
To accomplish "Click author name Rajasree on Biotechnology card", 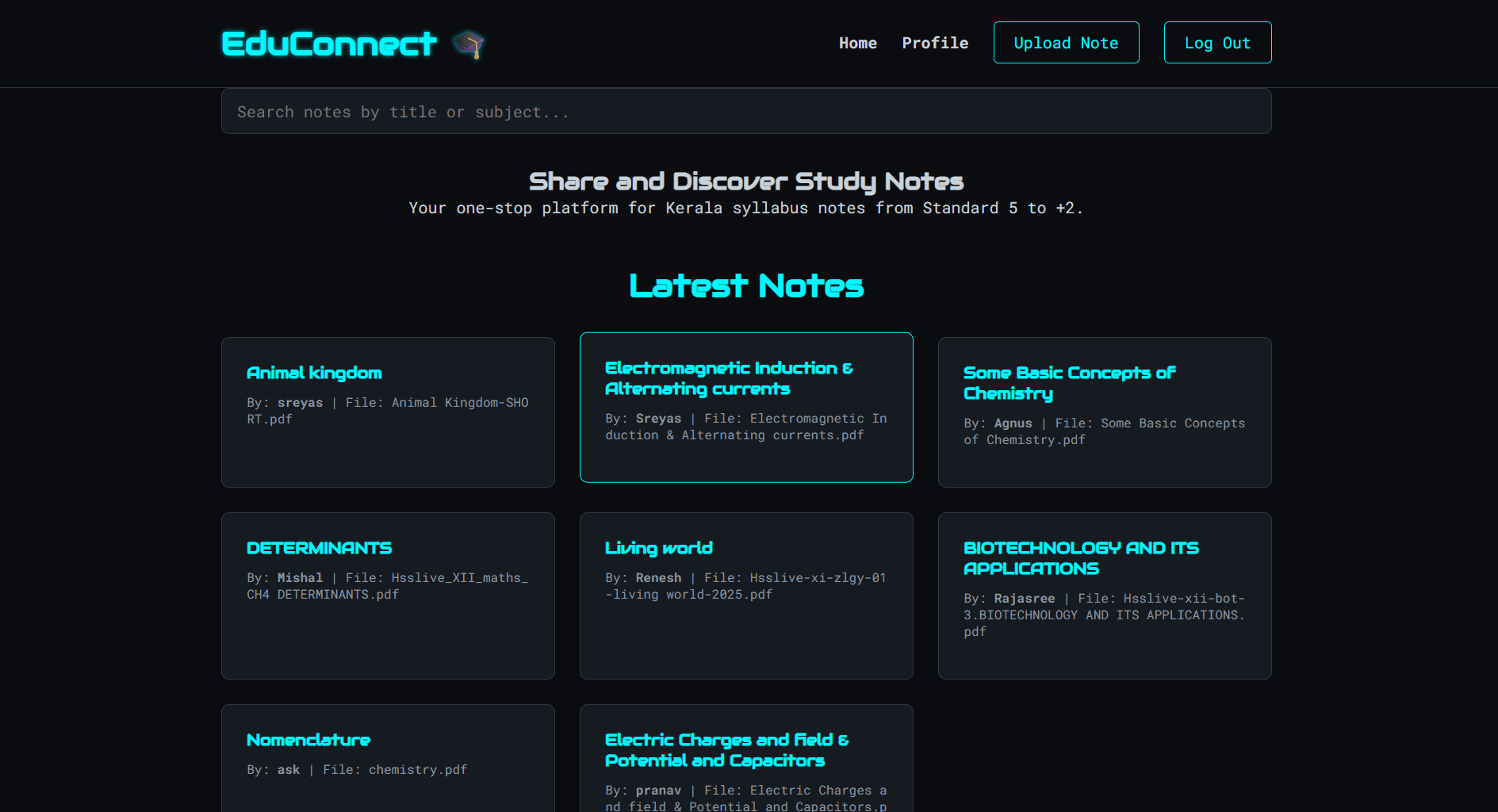I will [x=1025, y=599].
